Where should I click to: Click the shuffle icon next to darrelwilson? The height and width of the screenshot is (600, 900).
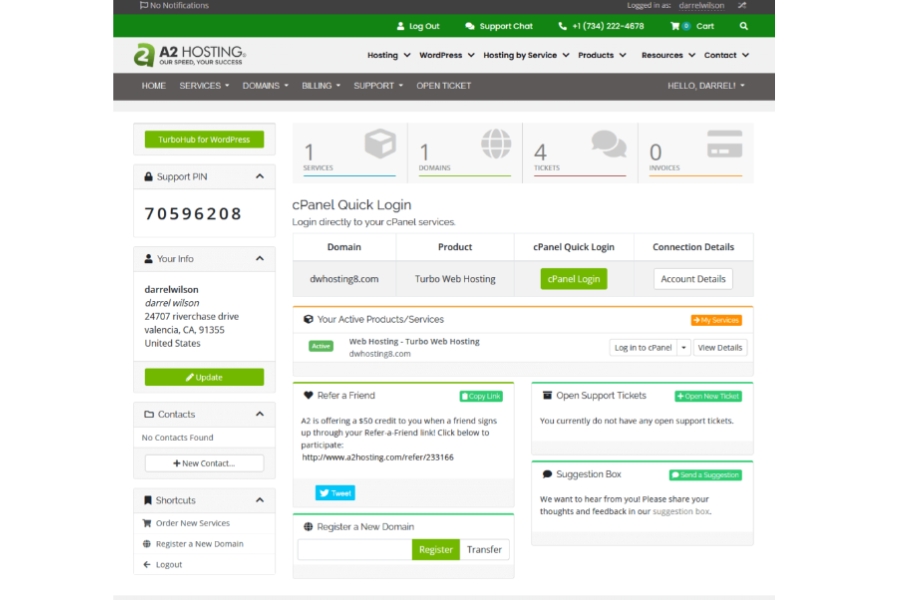click(x=742, y=5)
